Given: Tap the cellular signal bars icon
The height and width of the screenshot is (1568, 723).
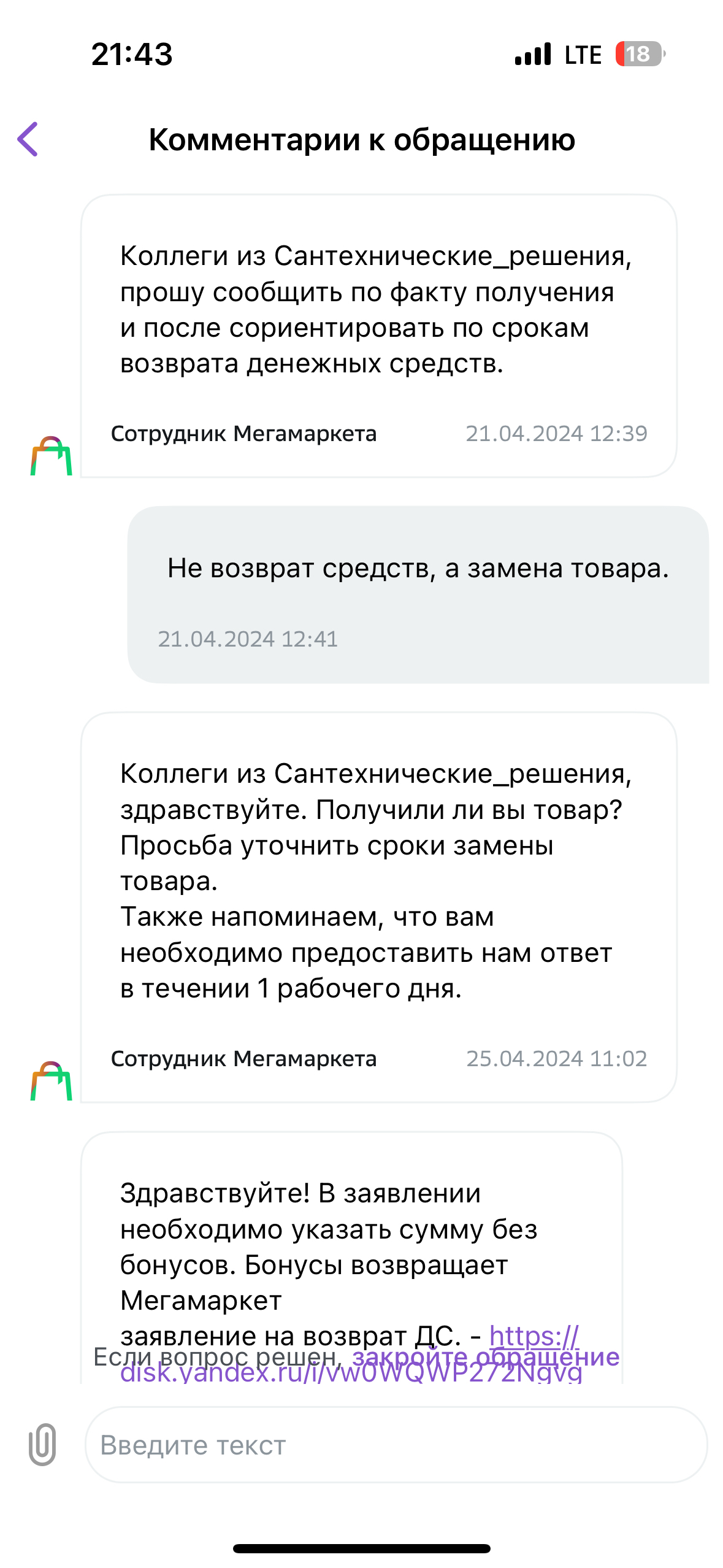Looking at the screenshot, I should [x=533, y=54].
